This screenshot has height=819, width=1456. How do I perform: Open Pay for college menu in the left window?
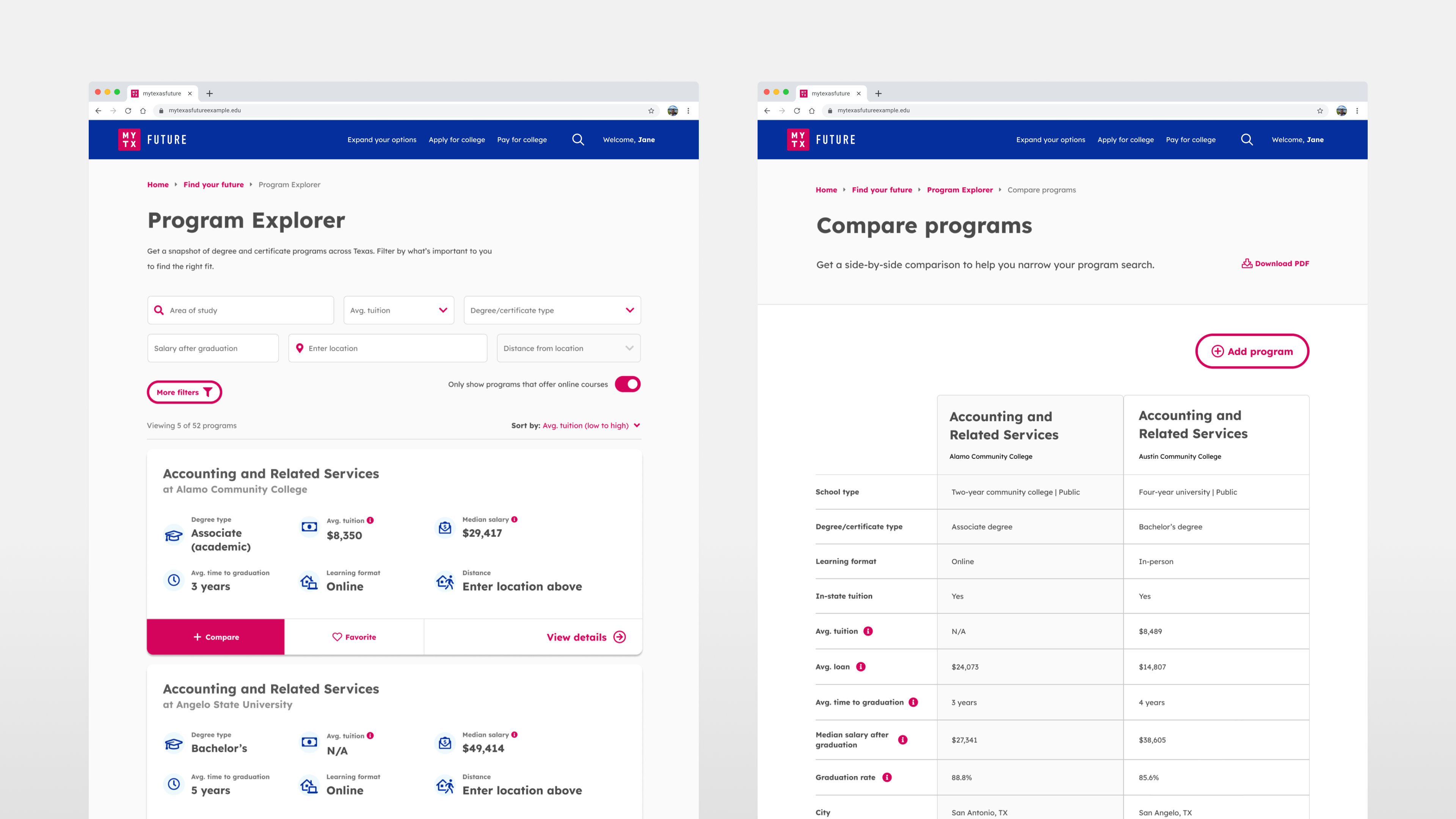(522, 140)
